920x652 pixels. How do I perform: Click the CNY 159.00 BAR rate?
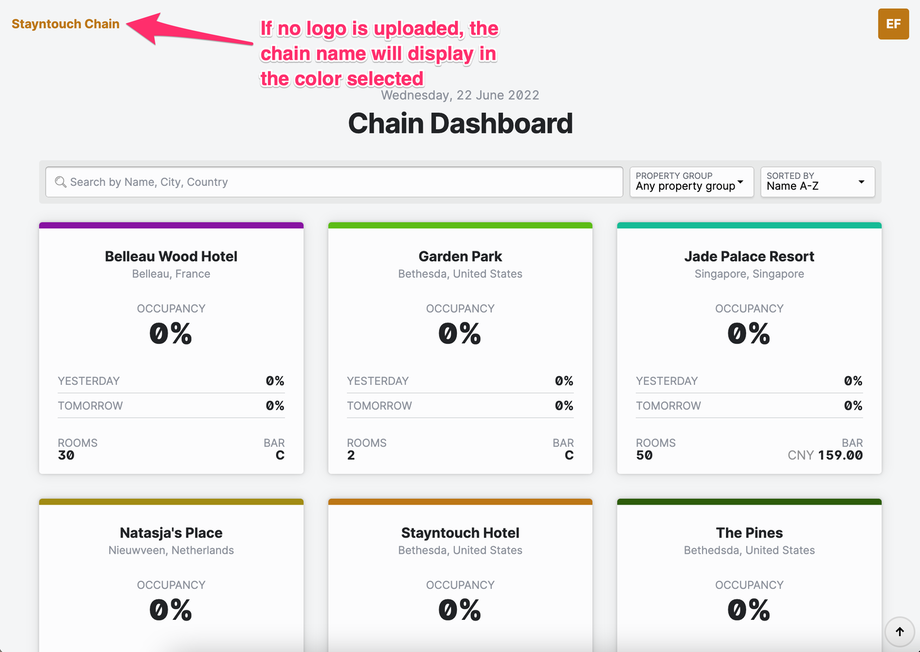coord(825,455)
